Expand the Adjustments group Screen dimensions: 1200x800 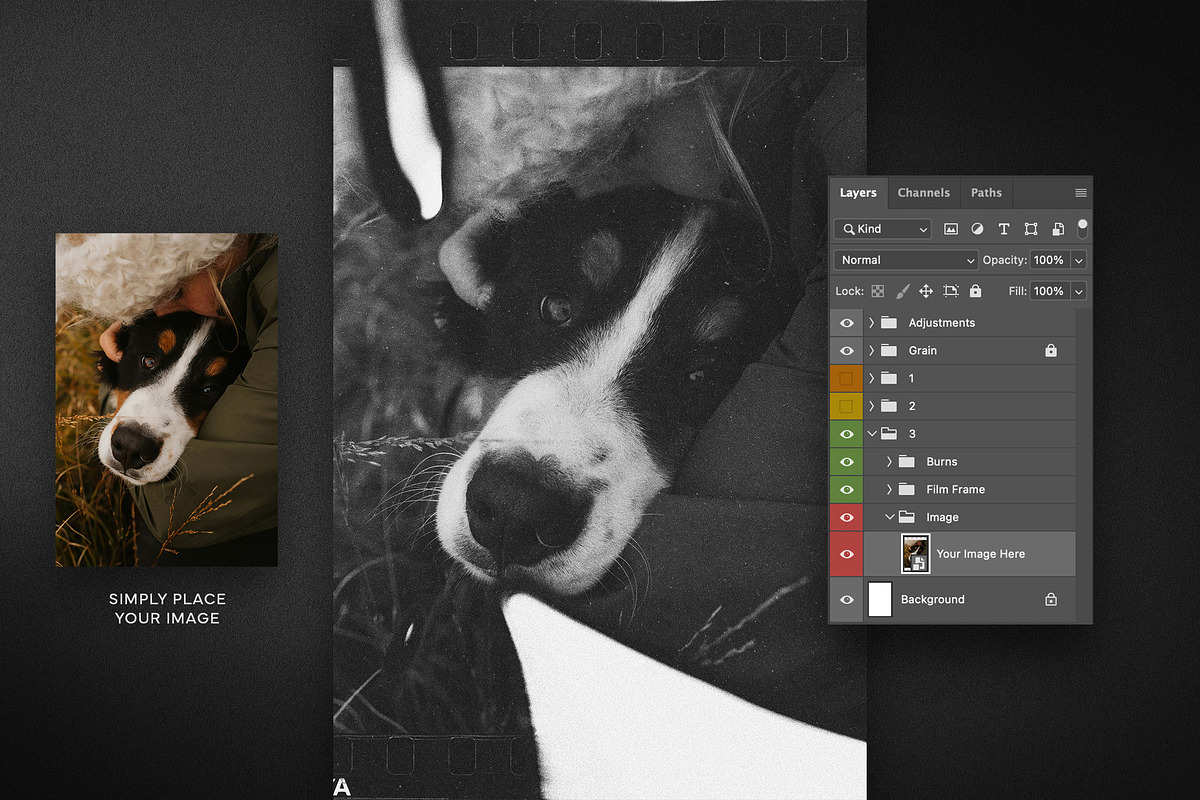pyautogui.click(x=871, y=323)
